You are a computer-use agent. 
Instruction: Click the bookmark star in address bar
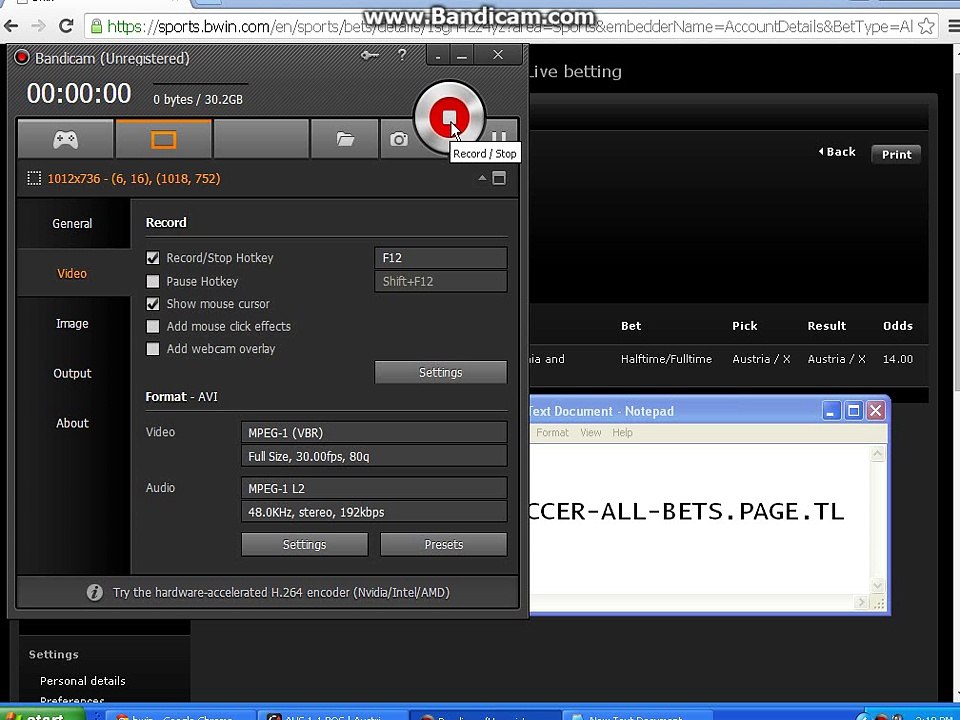pyautogui.click(x=926, y=26)
